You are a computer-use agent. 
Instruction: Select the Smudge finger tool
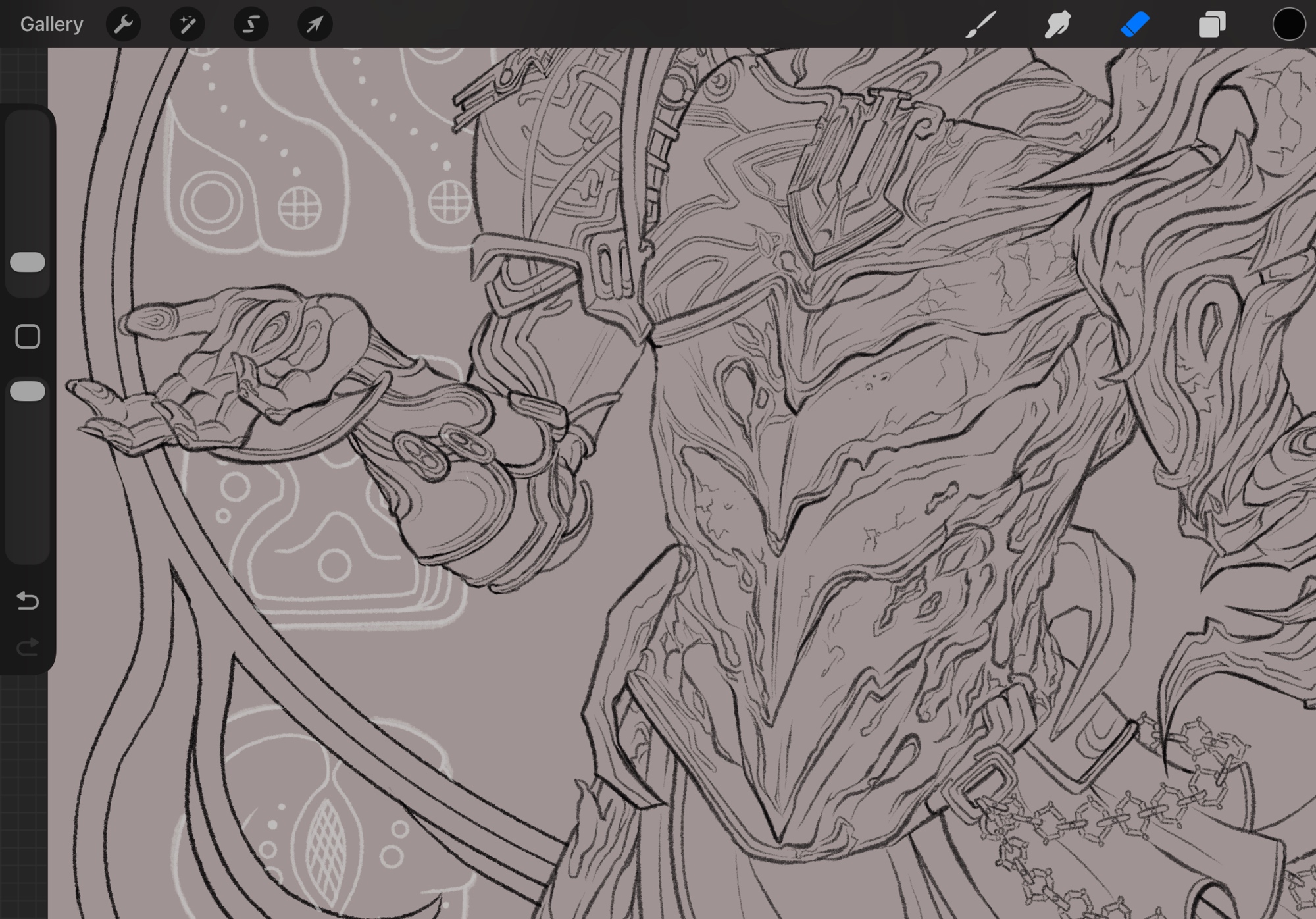pyautogui.click(x=1057, y=24)
